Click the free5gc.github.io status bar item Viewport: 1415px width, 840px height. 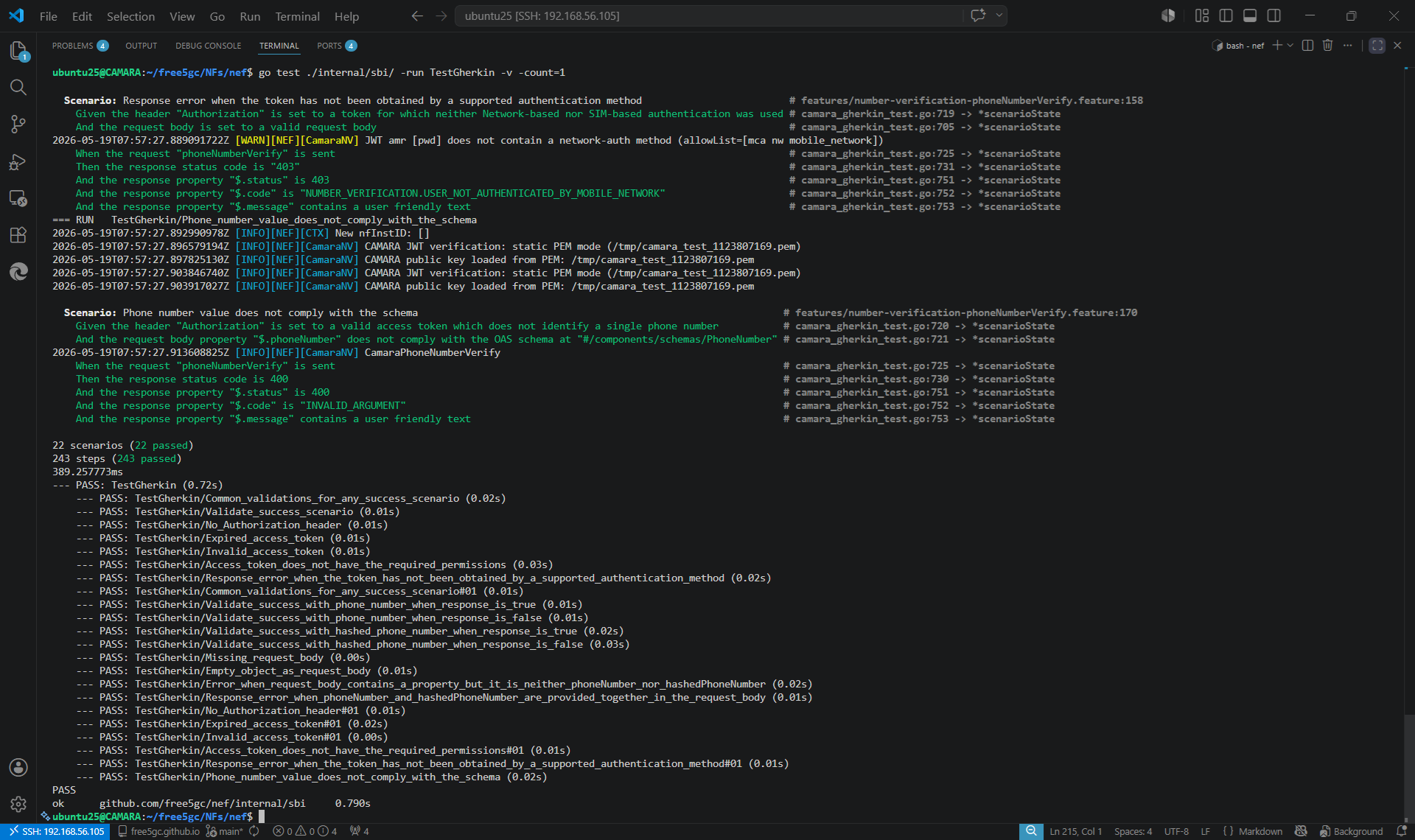(158, 831)
